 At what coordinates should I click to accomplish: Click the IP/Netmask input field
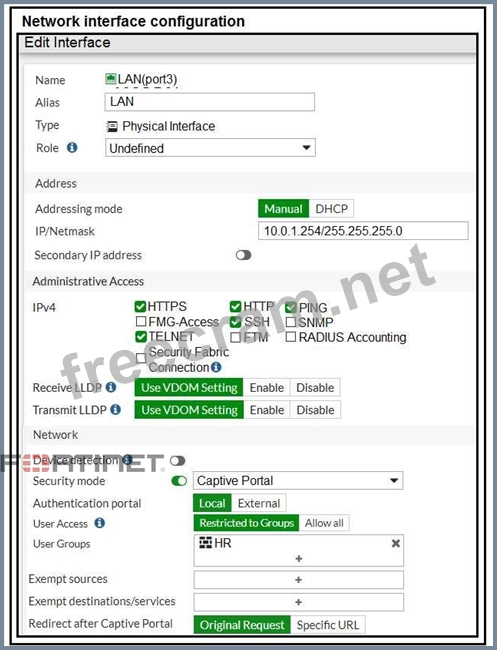click(x=363, y=231)
